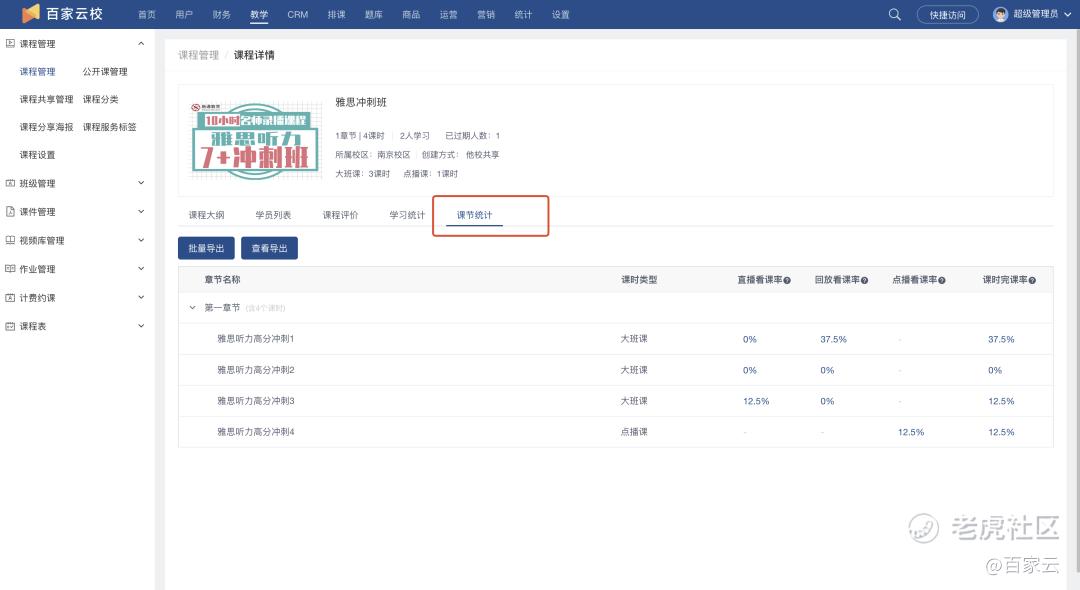Switch to the 课程大纲 tab
The height and width of the screenshot is (590, 1080).
[207, 215]
